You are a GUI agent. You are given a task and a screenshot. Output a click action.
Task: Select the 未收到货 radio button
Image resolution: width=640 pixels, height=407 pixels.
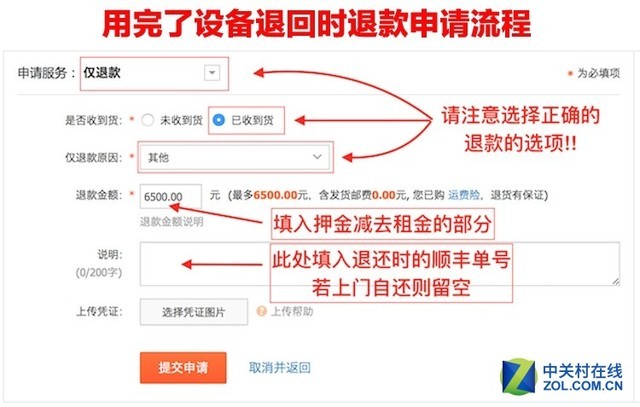coord(147,120)
